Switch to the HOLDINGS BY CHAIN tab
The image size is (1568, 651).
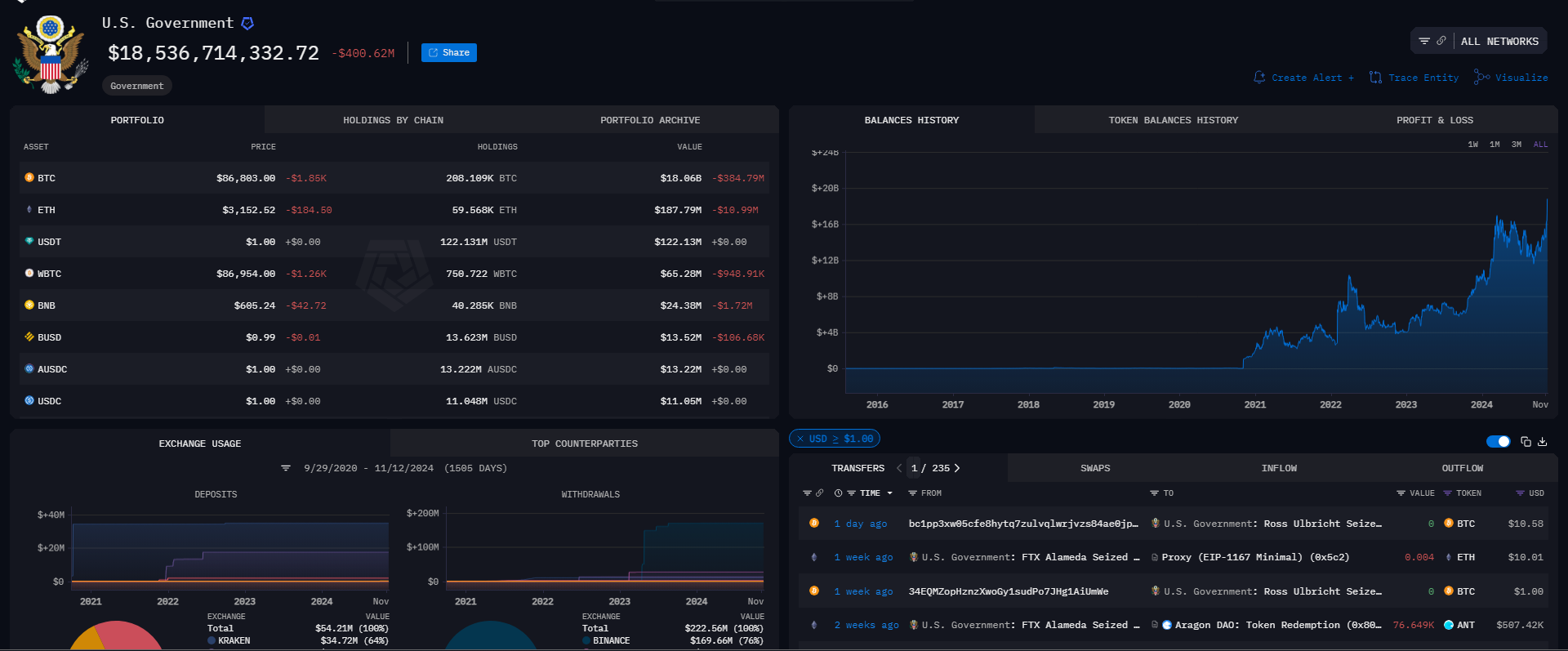click(x=393, y=120)
